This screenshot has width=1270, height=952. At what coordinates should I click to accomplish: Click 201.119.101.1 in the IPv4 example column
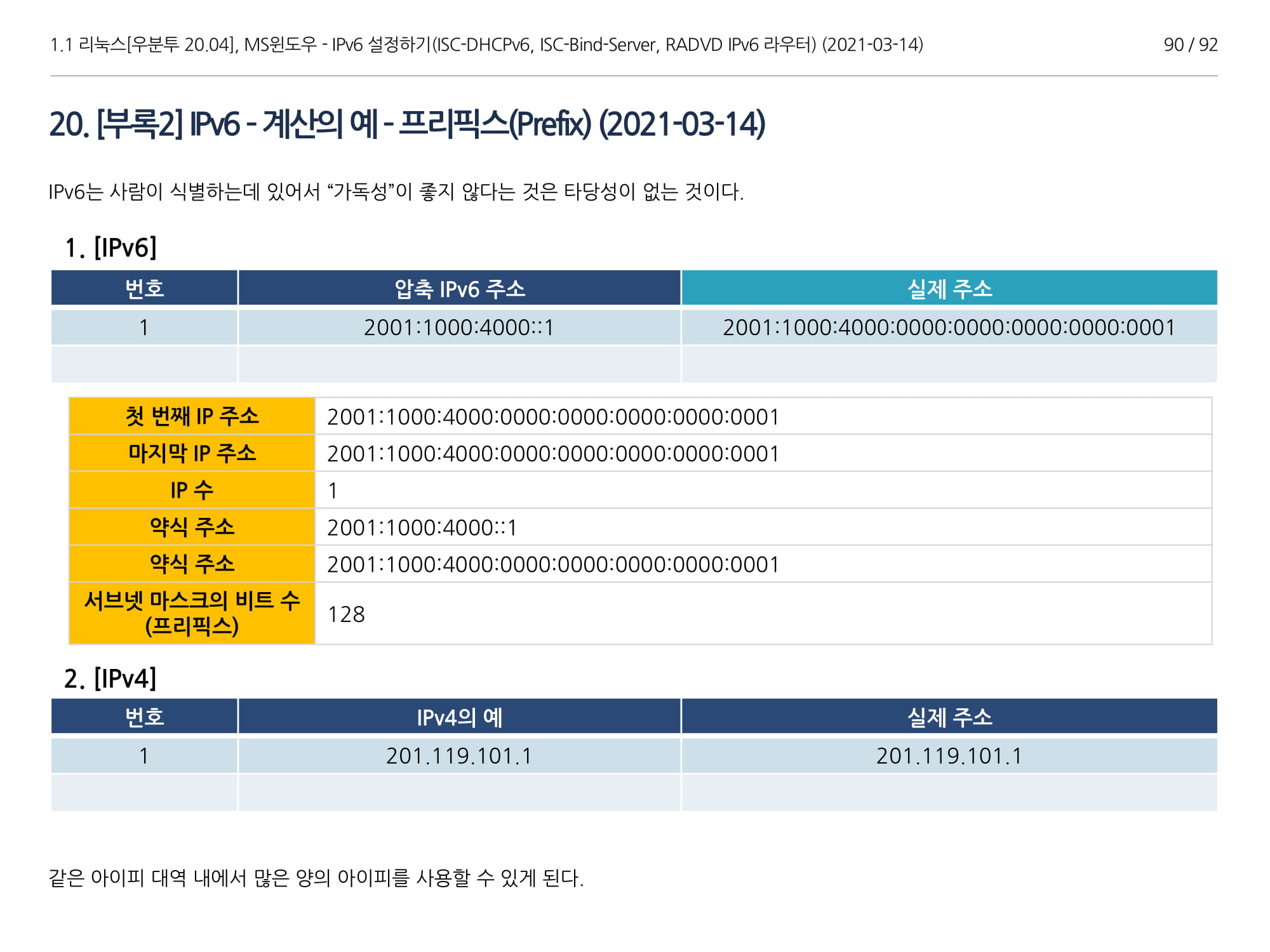point(458,756)
